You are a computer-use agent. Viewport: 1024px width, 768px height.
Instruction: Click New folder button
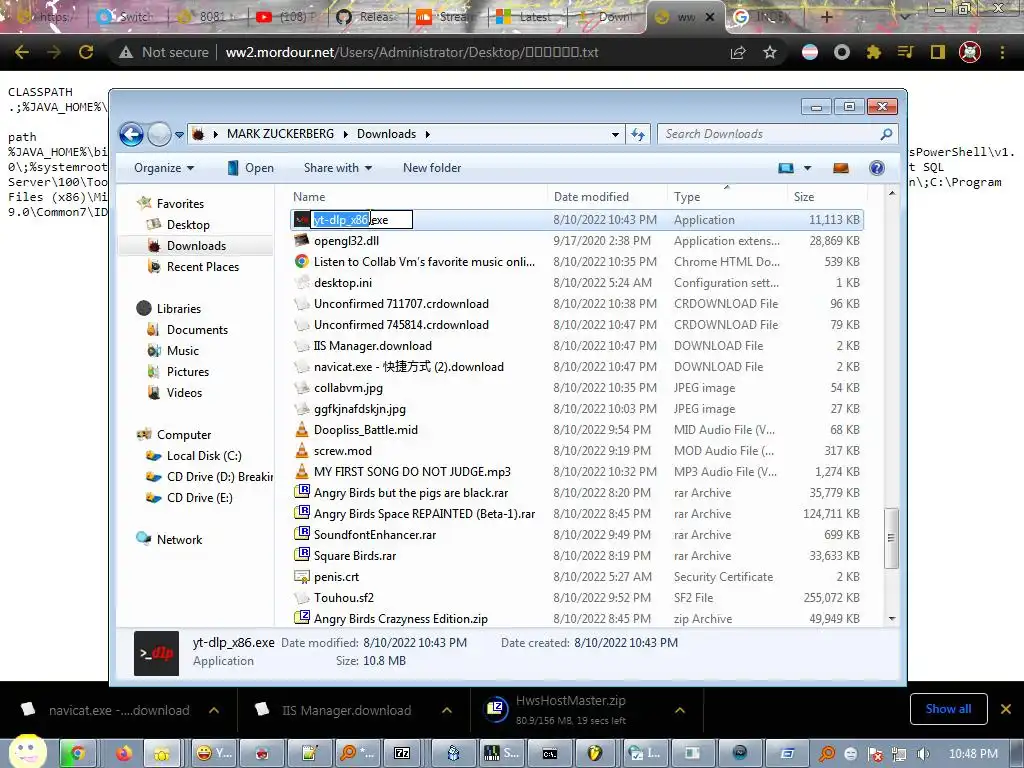click(432, 168)
